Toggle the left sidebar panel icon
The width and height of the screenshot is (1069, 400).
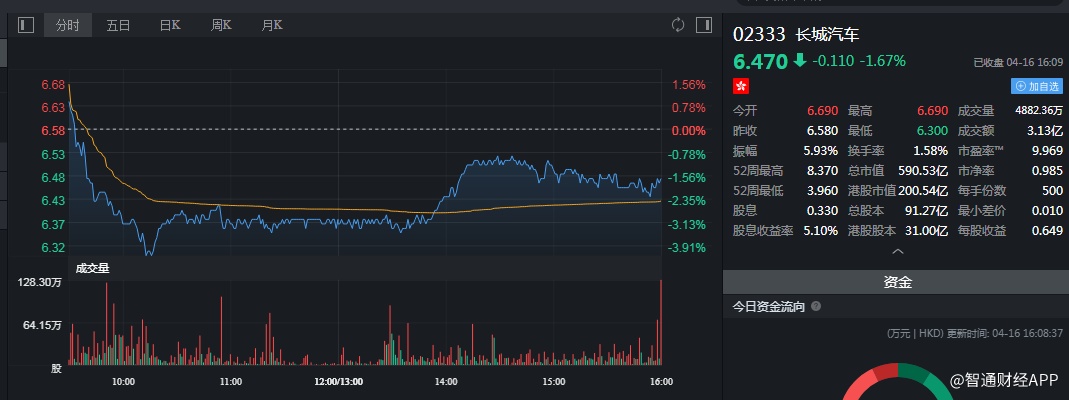pos(26,25)
